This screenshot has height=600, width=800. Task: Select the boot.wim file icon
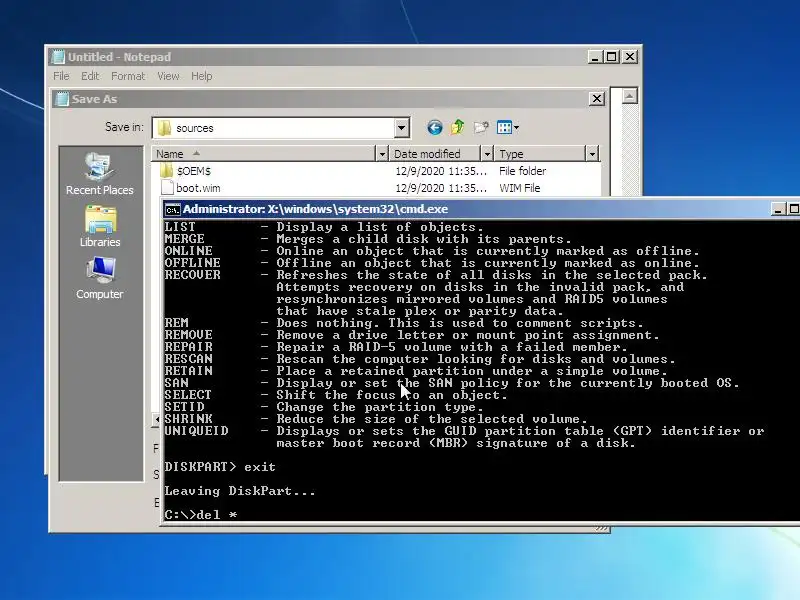tap(167, 188)
